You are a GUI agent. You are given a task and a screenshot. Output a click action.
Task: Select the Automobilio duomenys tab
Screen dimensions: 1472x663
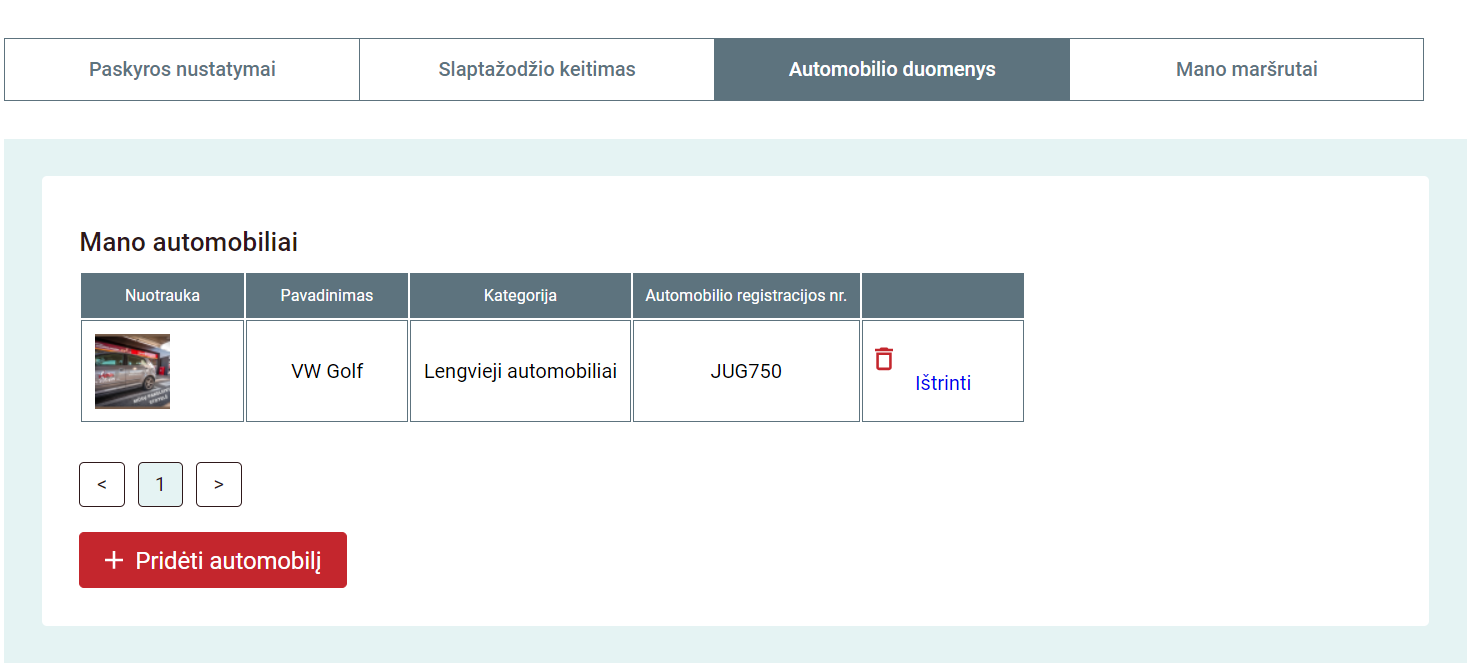click(892, 70)
